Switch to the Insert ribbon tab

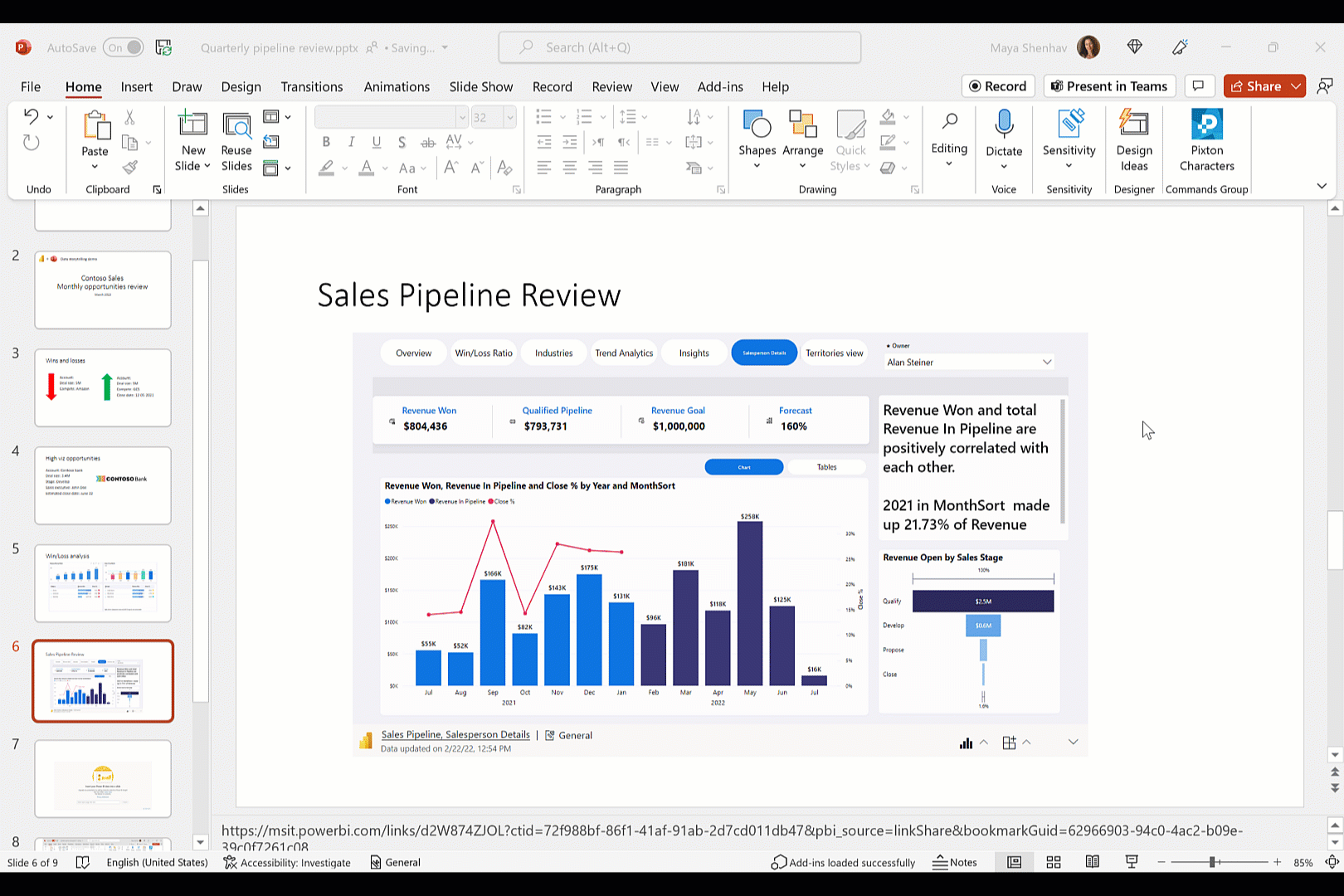click(136, 86)
